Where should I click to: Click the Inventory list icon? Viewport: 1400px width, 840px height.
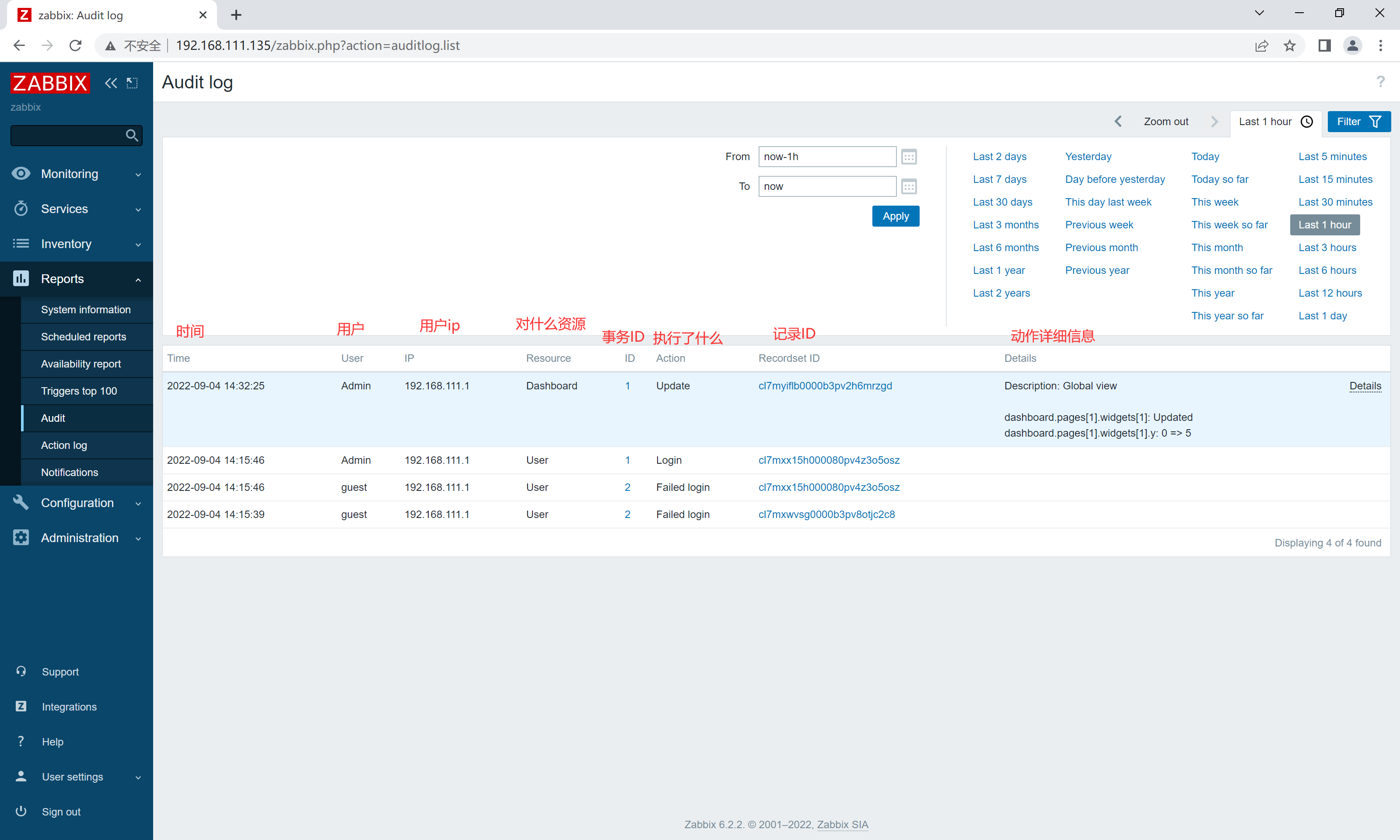[x=21, y=243]
